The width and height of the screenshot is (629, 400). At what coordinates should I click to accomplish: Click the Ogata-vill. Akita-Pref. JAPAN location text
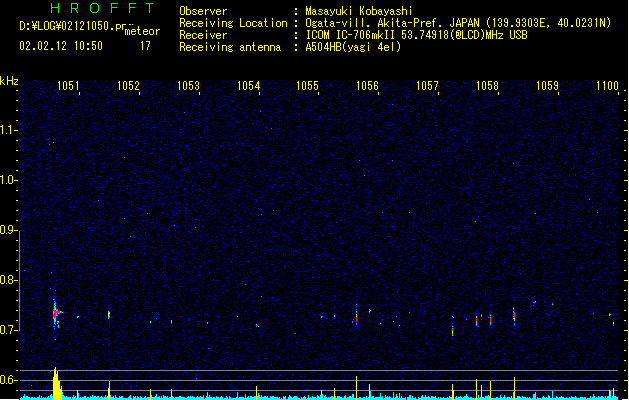pos(458,23)
